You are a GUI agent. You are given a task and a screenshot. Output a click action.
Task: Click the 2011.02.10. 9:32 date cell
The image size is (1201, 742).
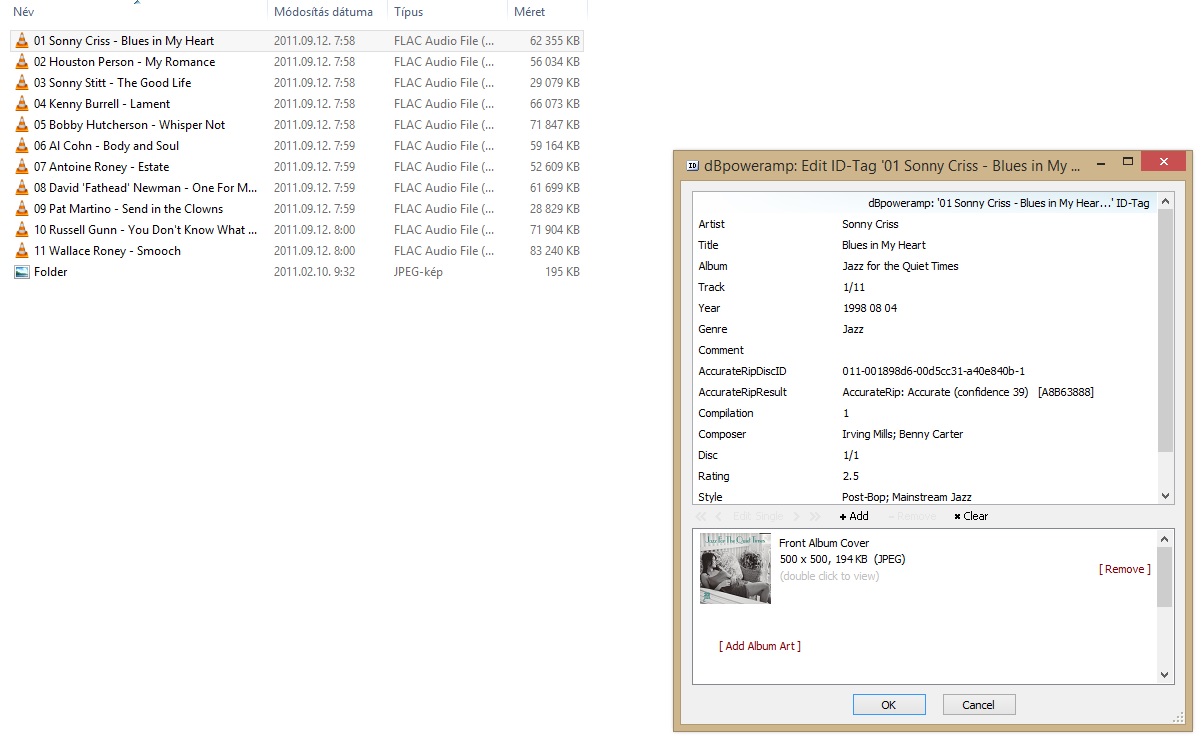coord(314,272)
